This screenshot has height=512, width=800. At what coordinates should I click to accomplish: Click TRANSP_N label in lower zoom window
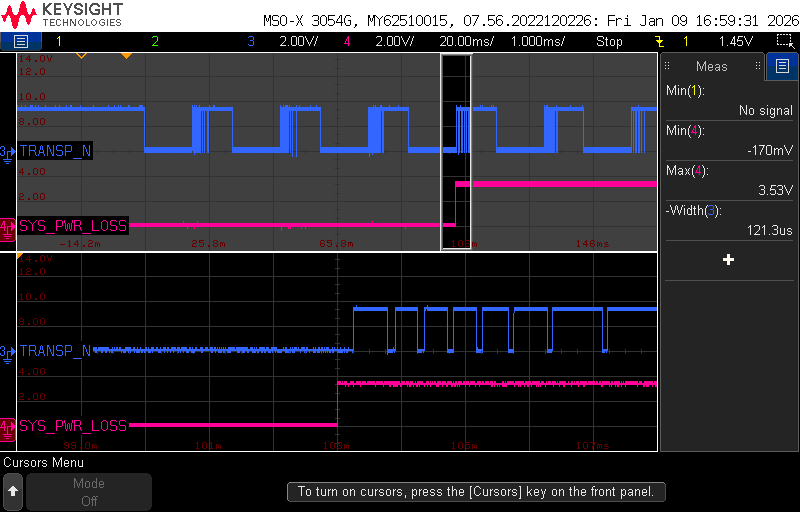55,351
